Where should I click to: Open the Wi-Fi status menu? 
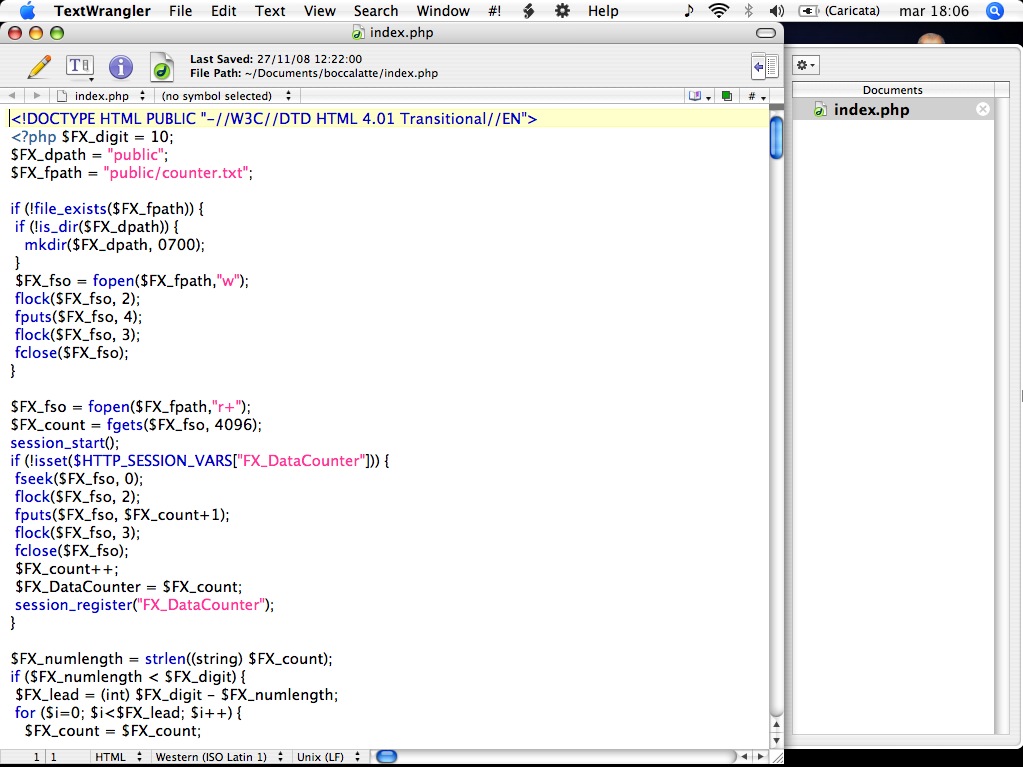click(718, 10)
